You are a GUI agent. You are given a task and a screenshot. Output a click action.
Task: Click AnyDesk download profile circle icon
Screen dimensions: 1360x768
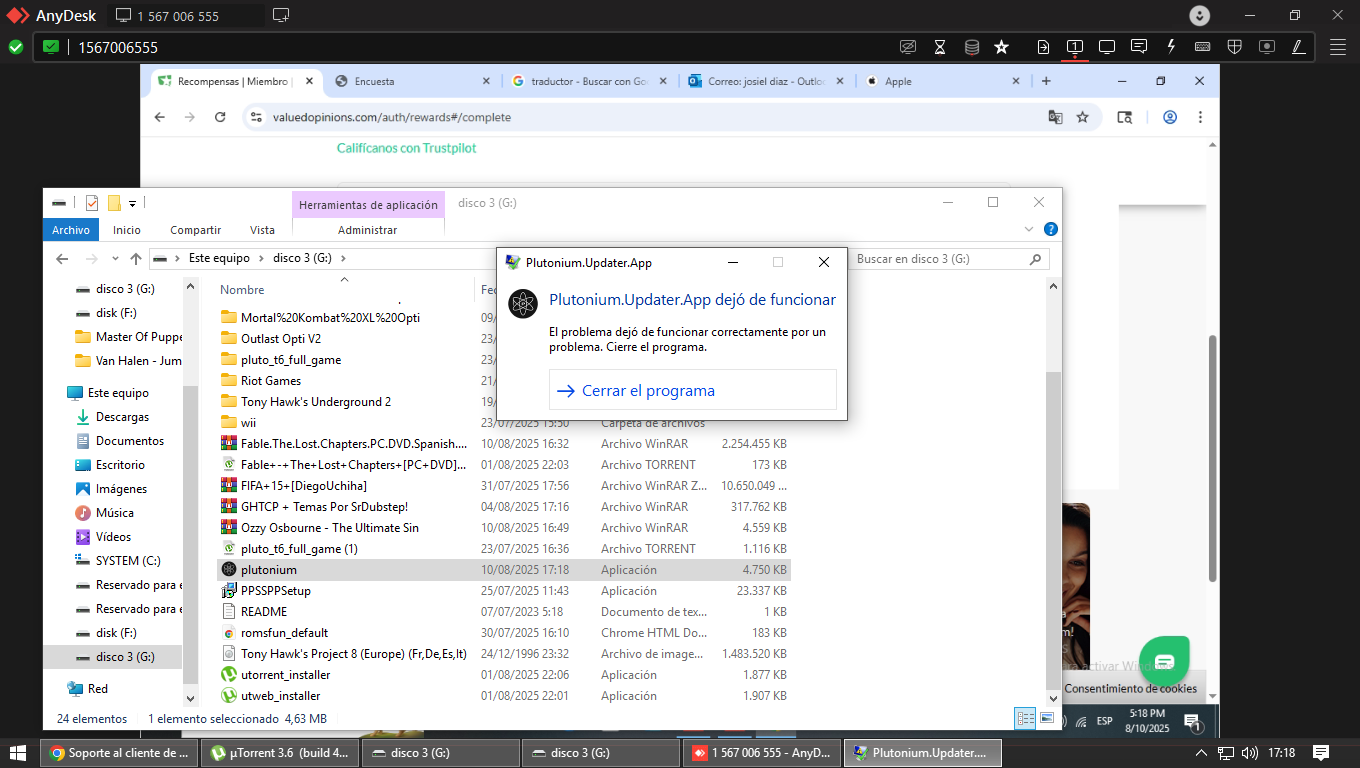coord(1200,16)
